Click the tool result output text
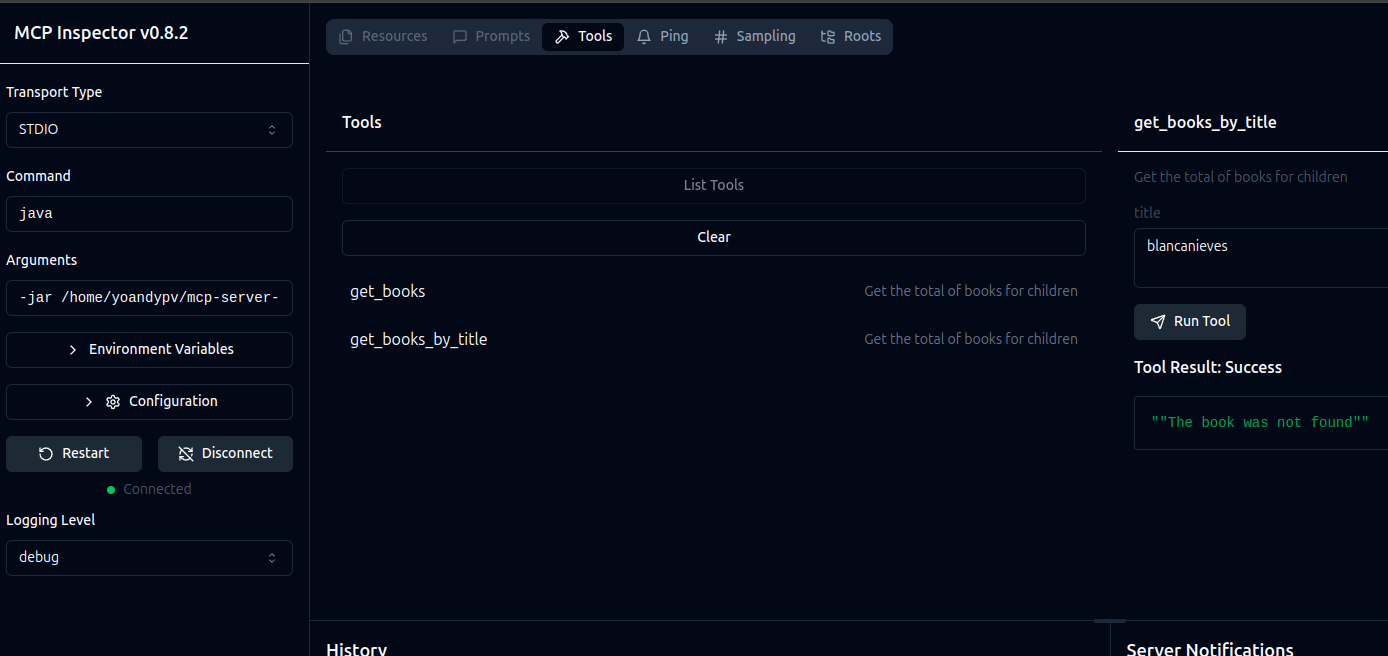This screenshot has width=1388, height=656. (1260, 423)
